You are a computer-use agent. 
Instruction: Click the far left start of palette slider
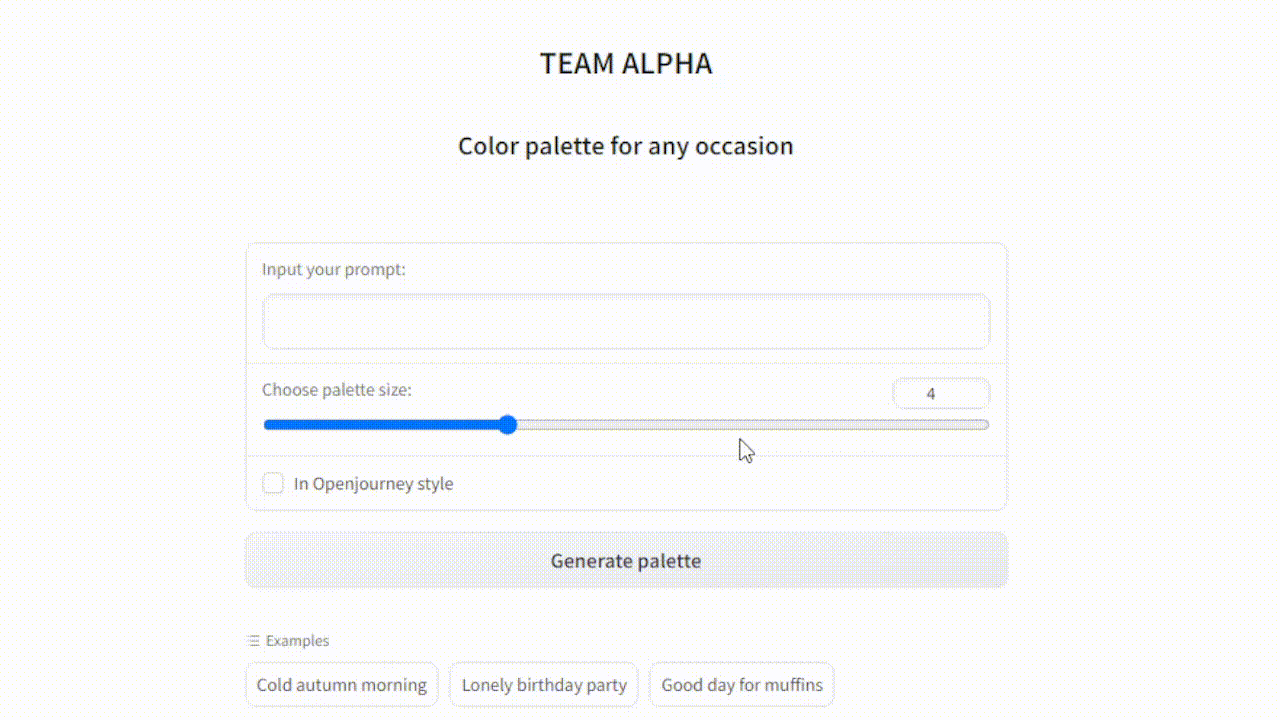point(267,425)
